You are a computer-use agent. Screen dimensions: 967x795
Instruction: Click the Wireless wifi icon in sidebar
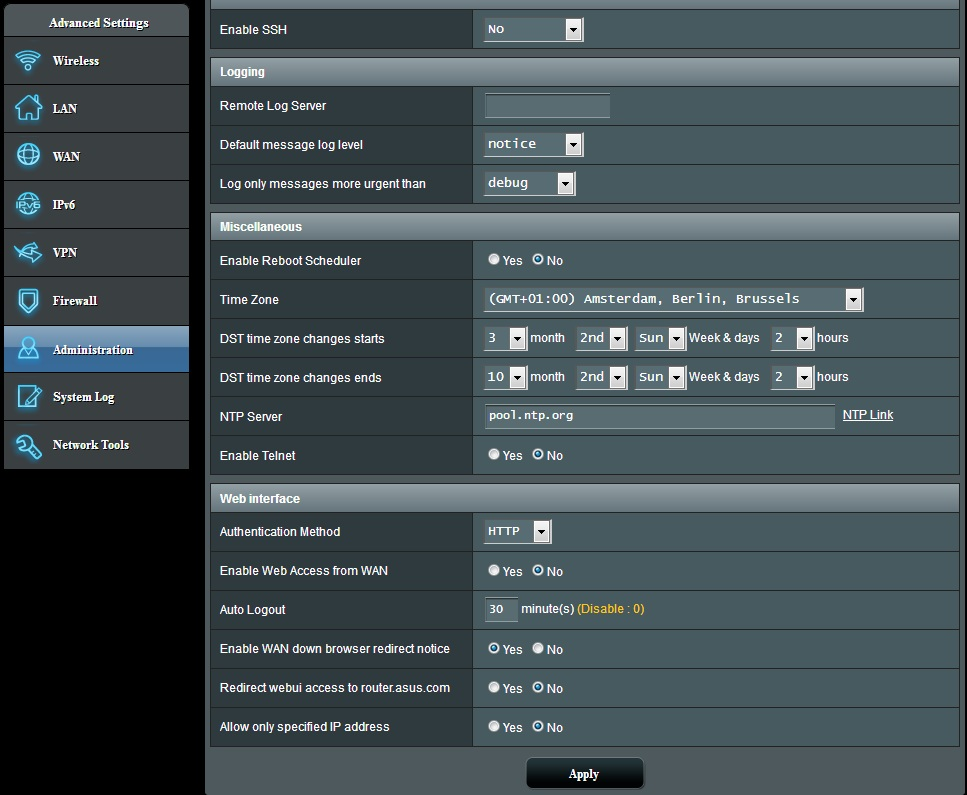[x=28, y=61]
